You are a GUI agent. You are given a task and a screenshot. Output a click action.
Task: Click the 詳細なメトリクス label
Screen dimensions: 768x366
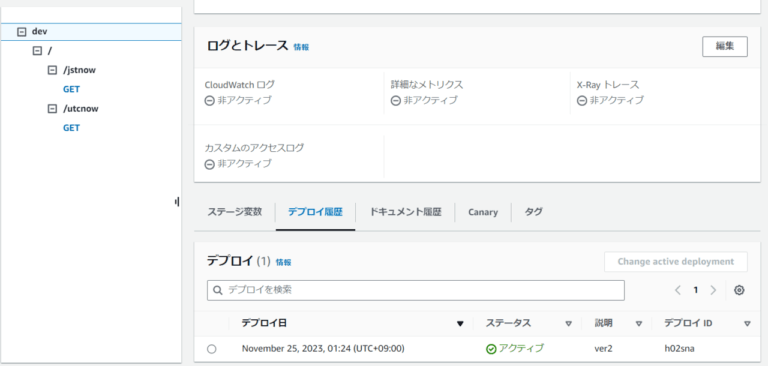click(427, 85)
